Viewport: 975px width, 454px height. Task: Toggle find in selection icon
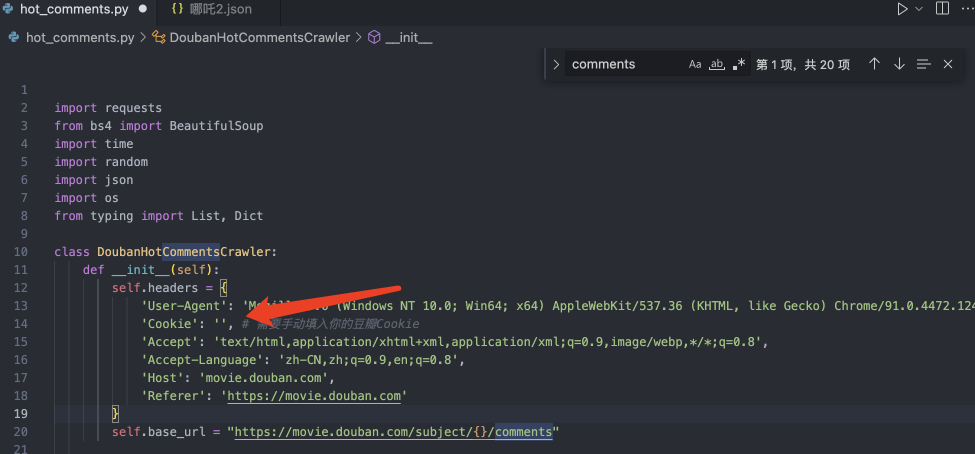coord(923,64)
